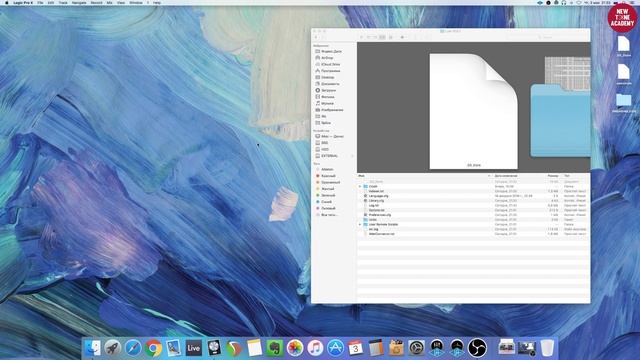640x360 pixels.
Task: Click Finder back navigation arrow
Action: [316, 38]
